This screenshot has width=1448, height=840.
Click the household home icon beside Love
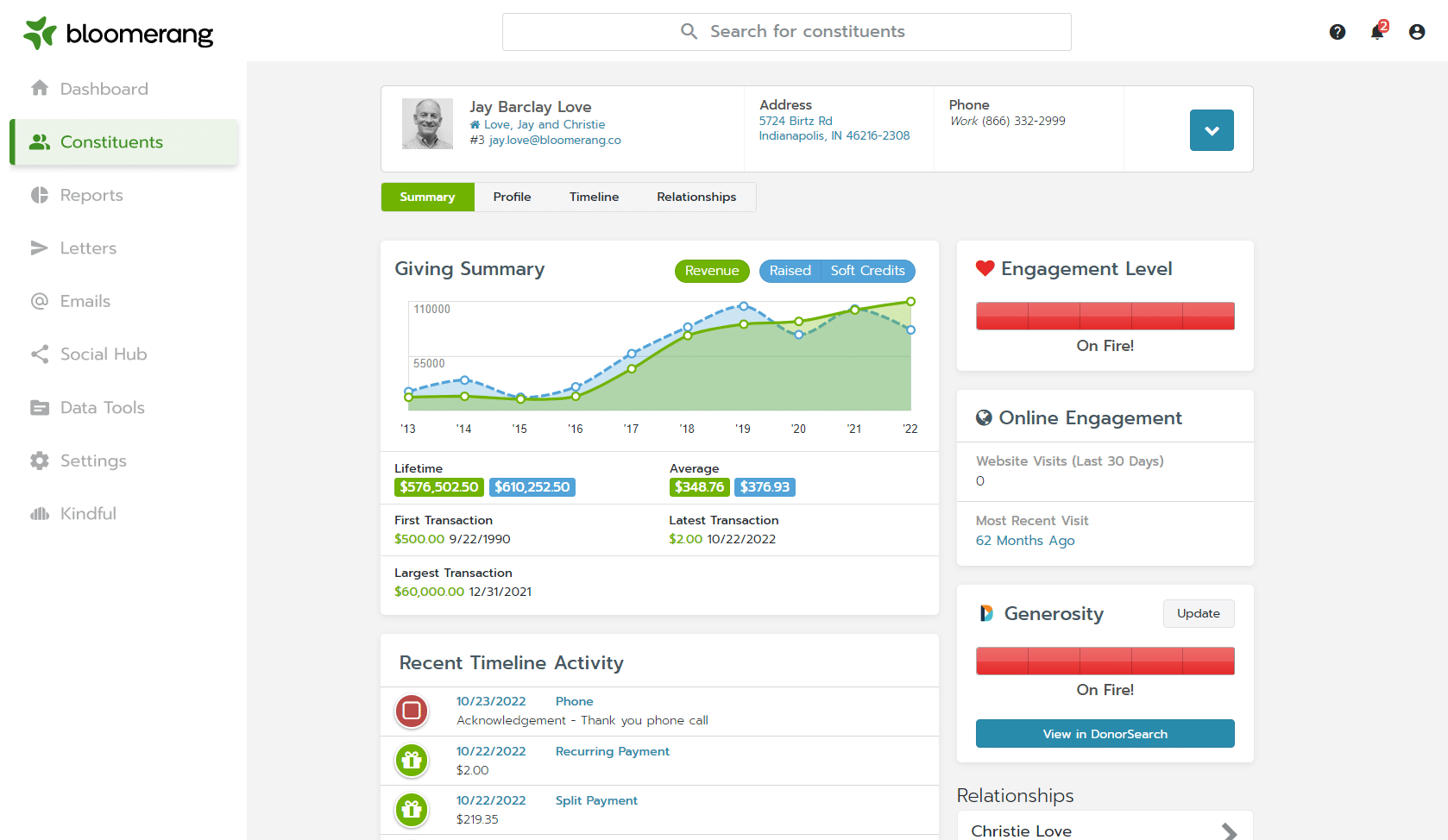(475, 125)
